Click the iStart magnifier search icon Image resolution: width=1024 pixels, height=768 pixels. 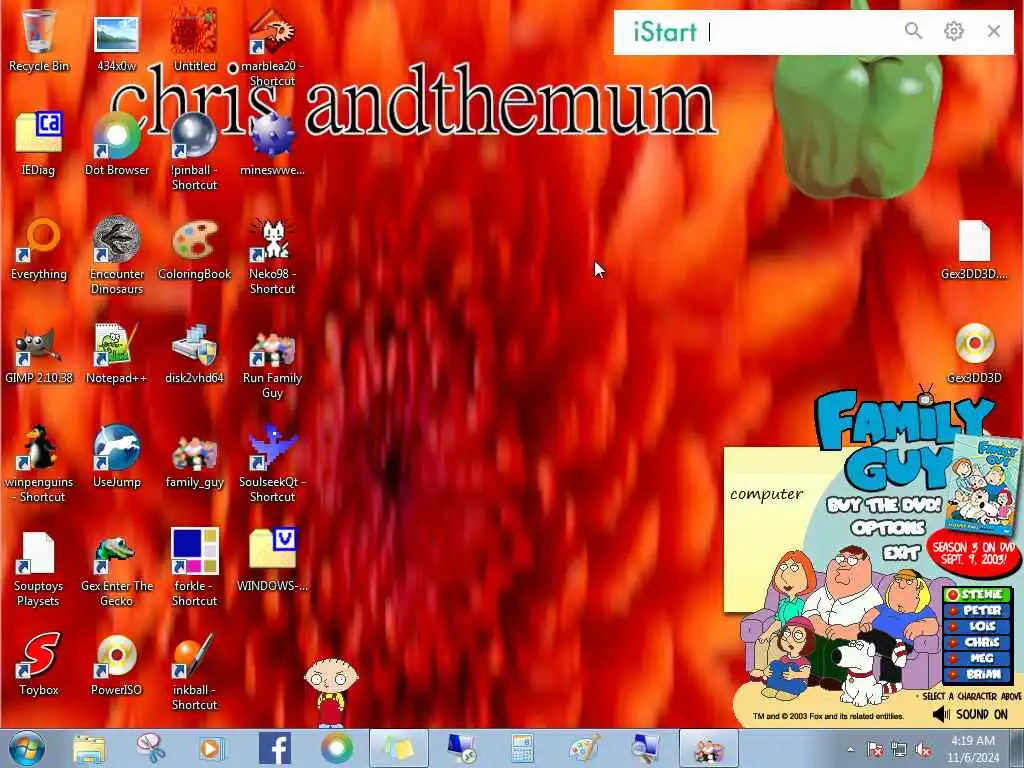(x=913, y=31)
